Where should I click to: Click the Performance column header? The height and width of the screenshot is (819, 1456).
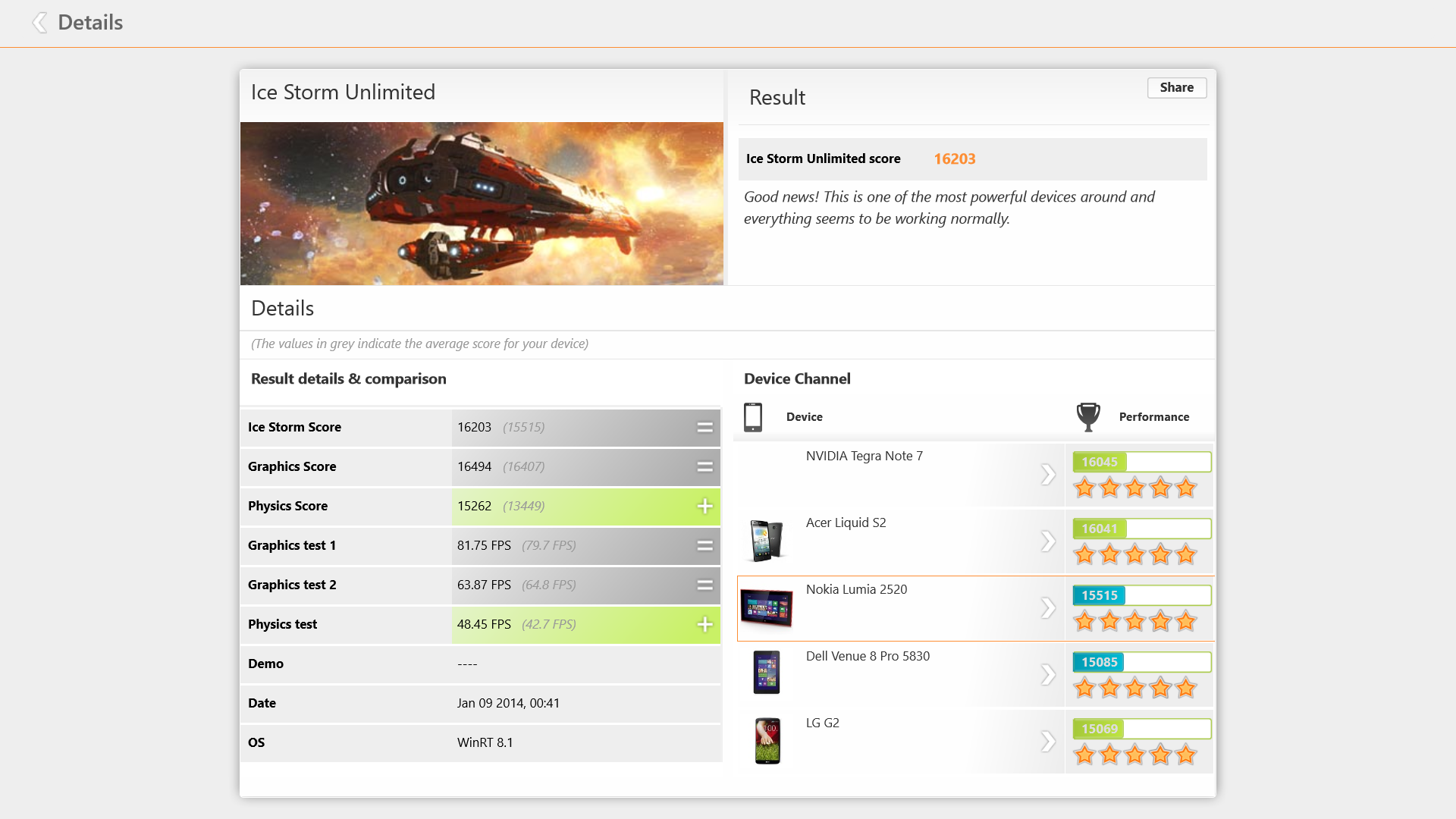click(1154, 417)
